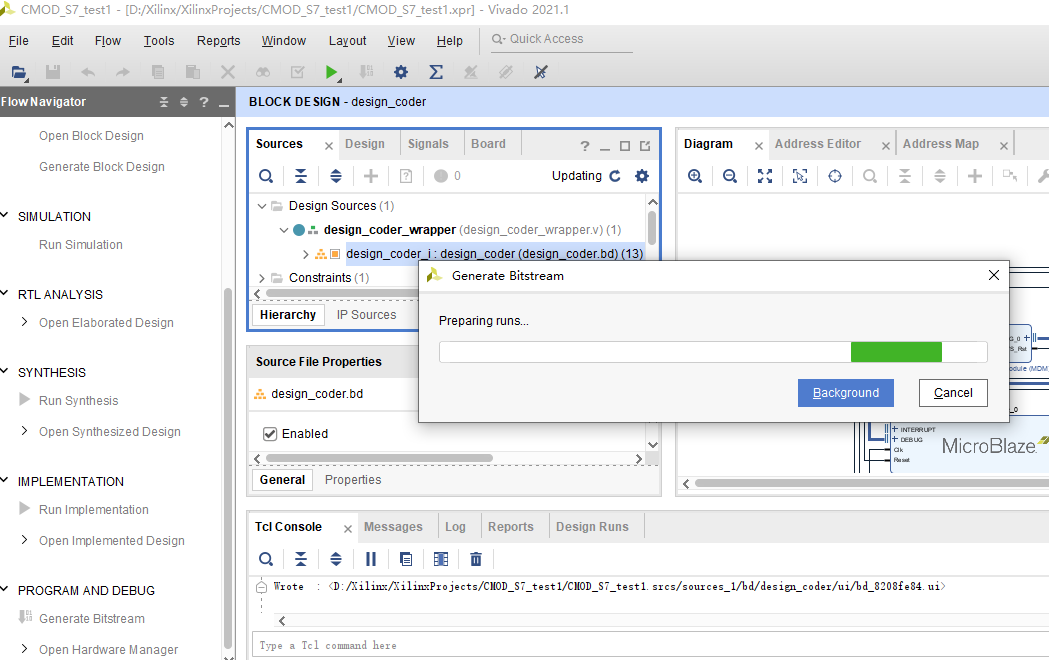Open the Reports menu
This screenshot has height=660, width=1049.
click(x=218, y=41)
